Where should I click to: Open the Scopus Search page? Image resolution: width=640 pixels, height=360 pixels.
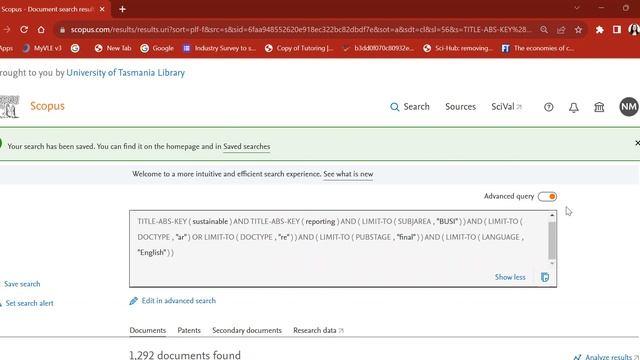pyautogui.click(x=410, y=107)
